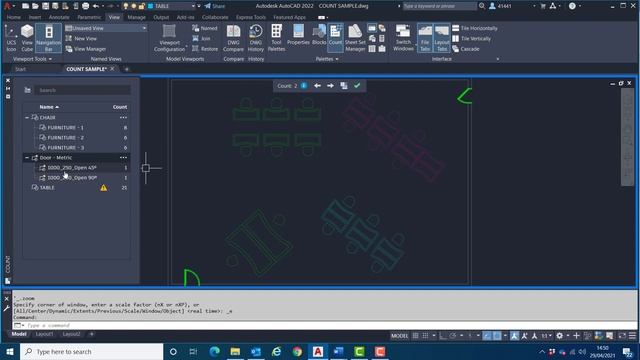Select FURNITURE - 1 row
Viewport: 640px width, 360px height.
pos(77,127)
